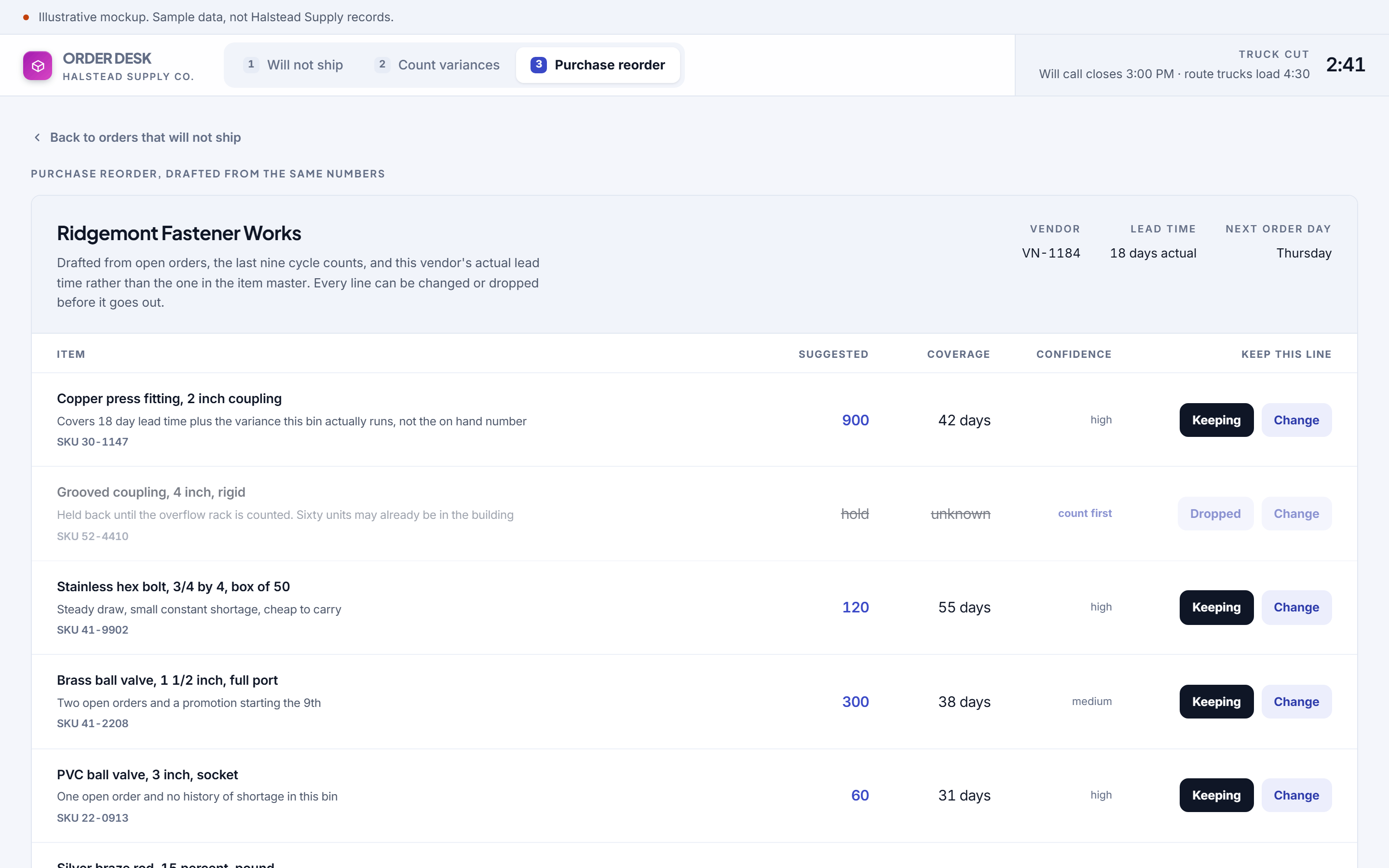Click SKU 52-4410 text
The width and height of the screenshot is (1389, 868).
(x=93, y=536)
